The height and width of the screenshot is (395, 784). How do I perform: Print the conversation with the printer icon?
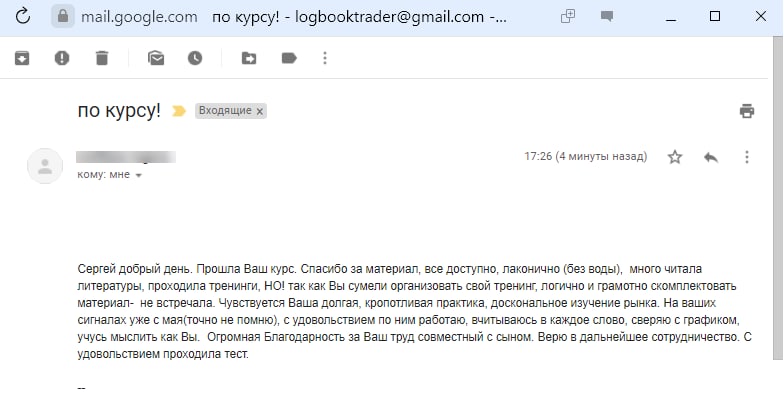[747, 110]
